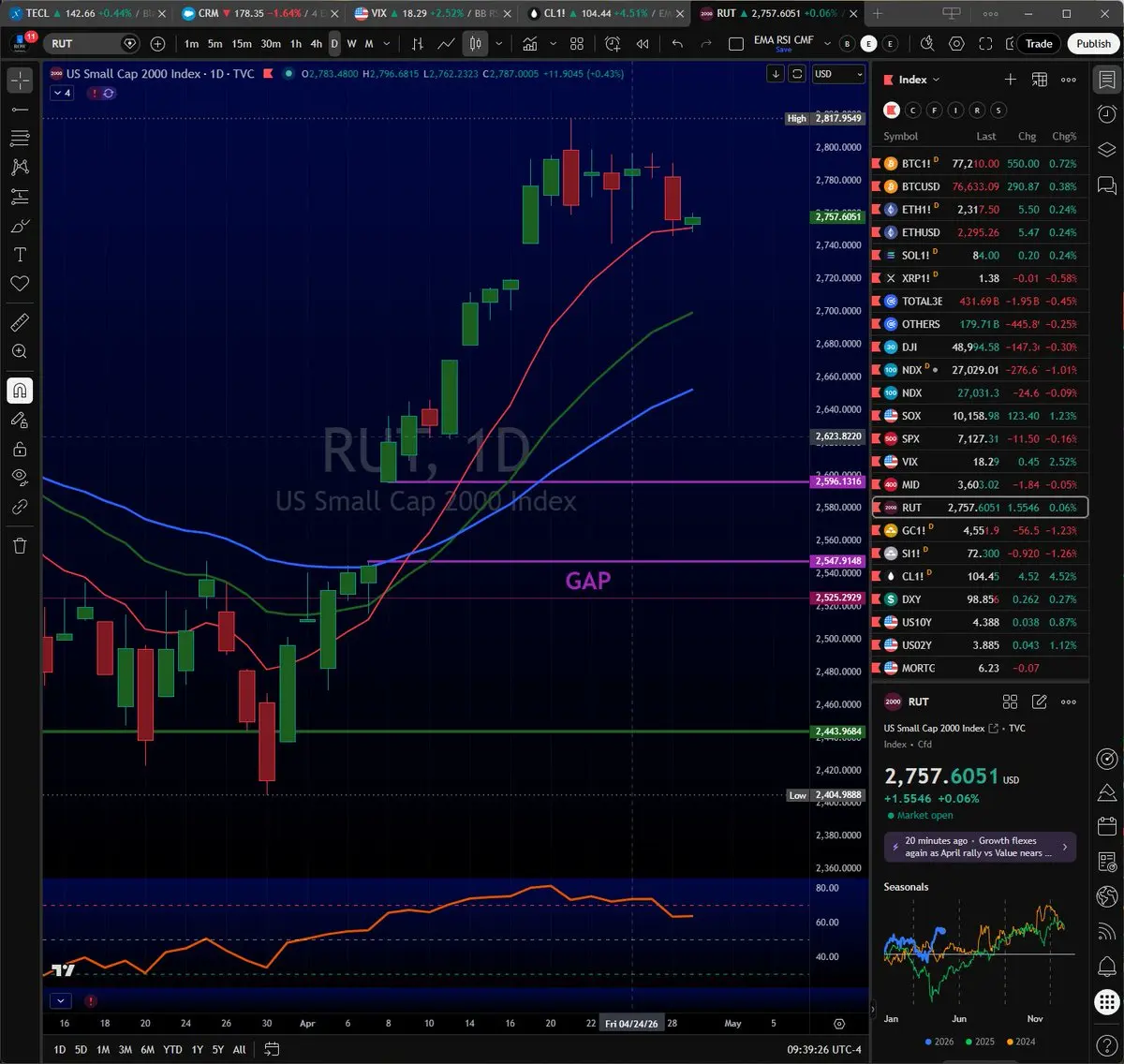Click the Publish button
The height and width of the screenshot is (1064, 1124).
pyautogui.click(x=1093, y=43)
